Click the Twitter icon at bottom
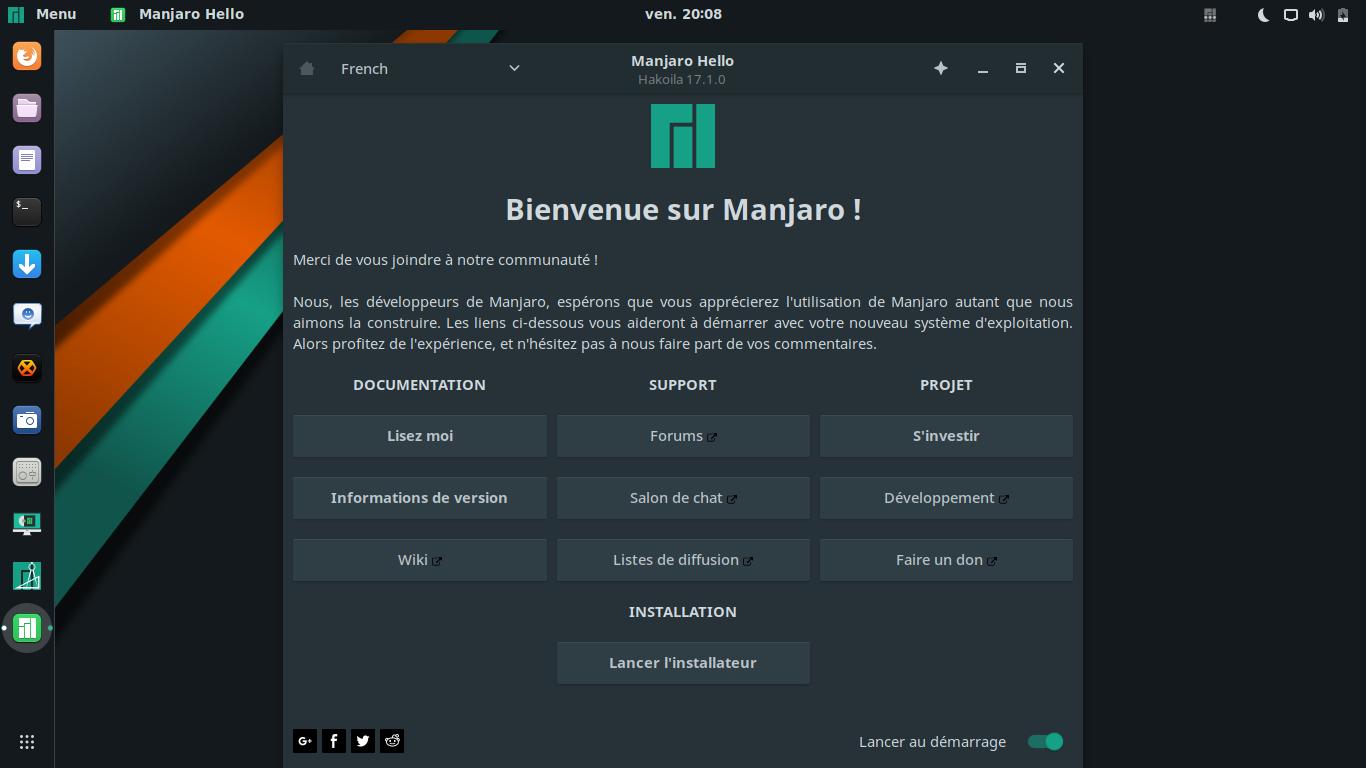 [363, 741]
